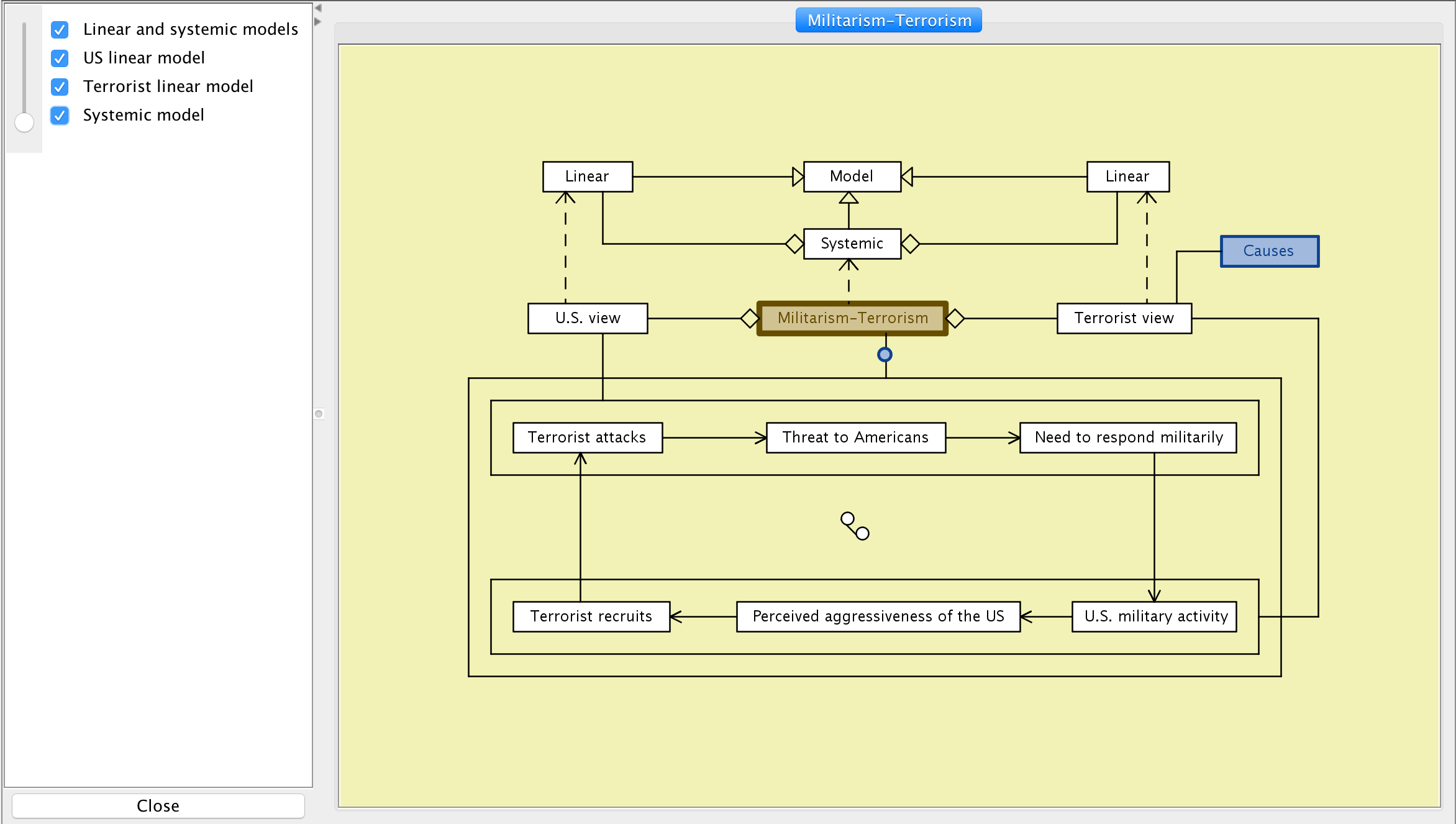Viewport: 1456px width, 824px height.
Task: Select the Terrorist attacks node
Action: pyautogui.click(x=587, y=437)
